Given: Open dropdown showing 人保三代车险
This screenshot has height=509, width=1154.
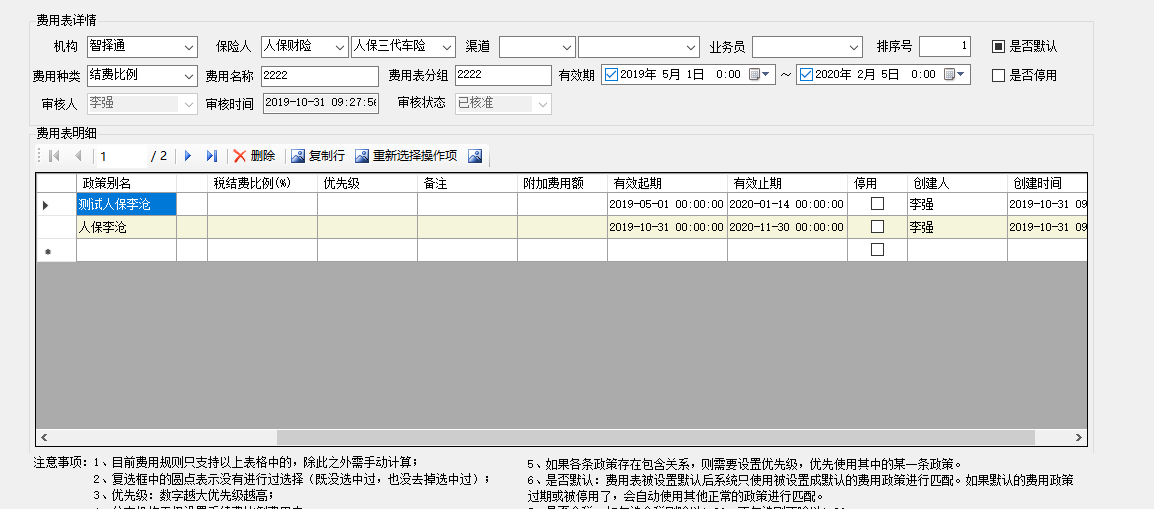Looking at the screenshot, I should coord(447,47).
